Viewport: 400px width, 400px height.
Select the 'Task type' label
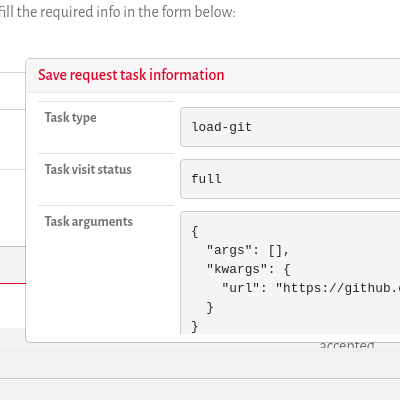tap(71, 118)
